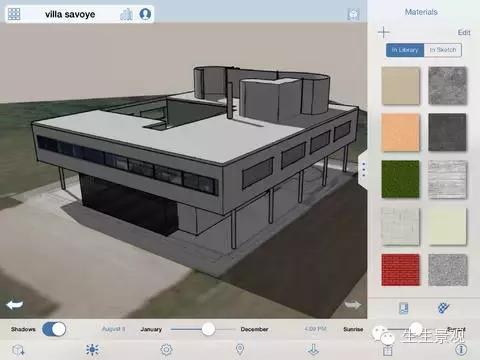Viewport: 480px width, 360px height.
Task: Select the peach orange material swatch
Action: click(400, 132)
